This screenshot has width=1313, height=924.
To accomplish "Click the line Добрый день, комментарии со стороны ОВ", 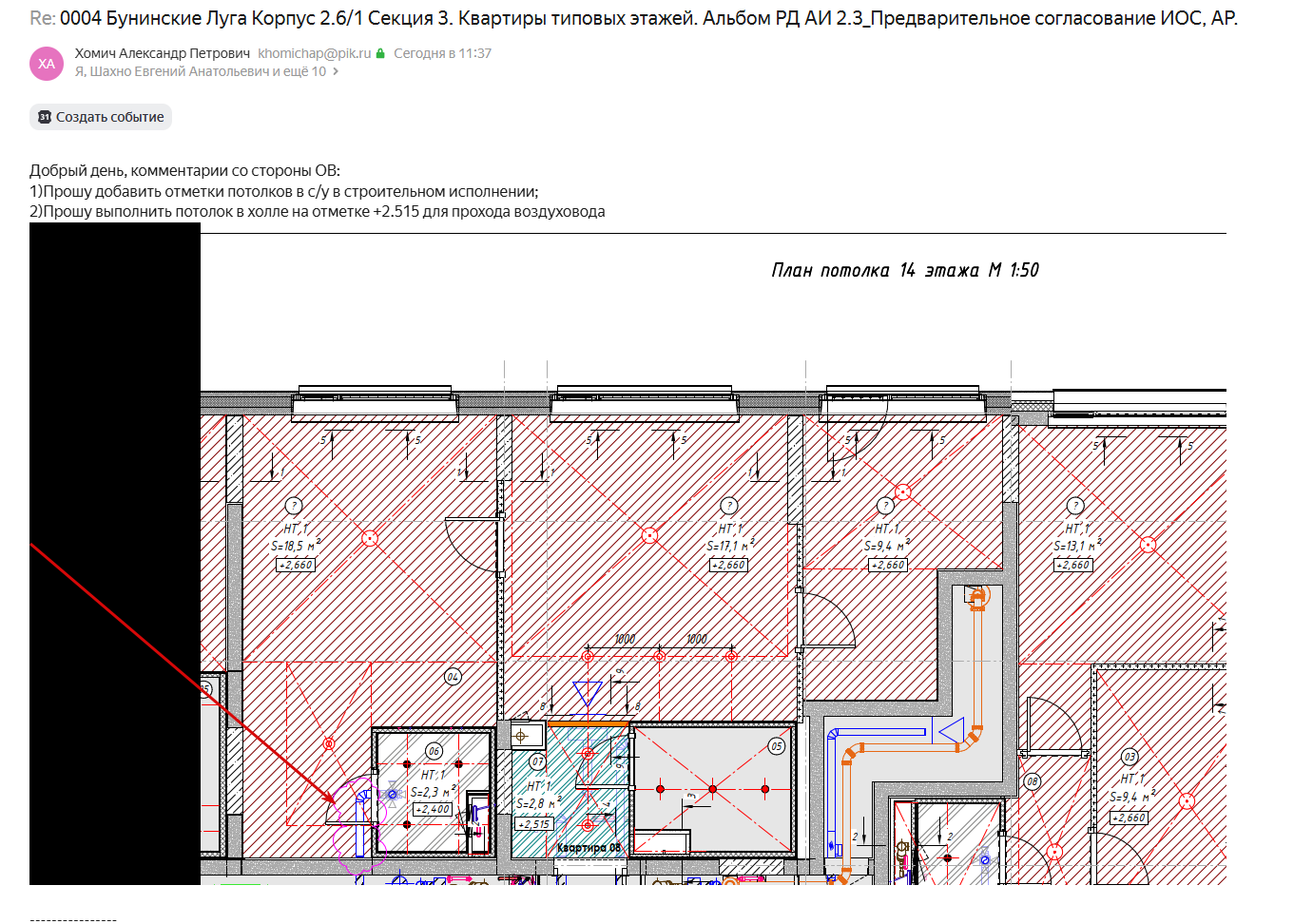I will point(184,171).
